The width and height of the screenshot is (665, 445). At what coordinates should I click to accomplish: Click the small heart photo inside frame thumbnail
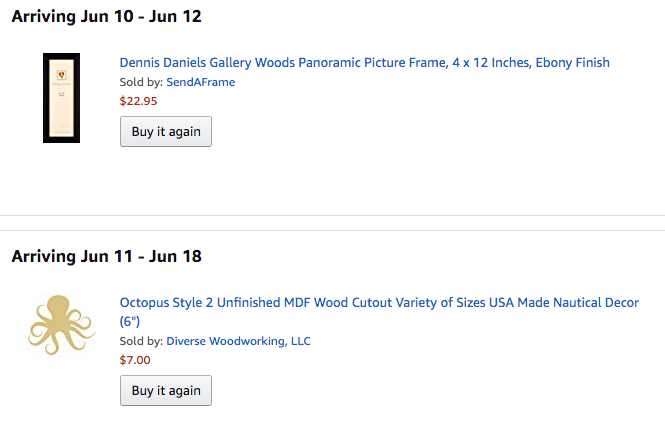(x=61, y=75)
